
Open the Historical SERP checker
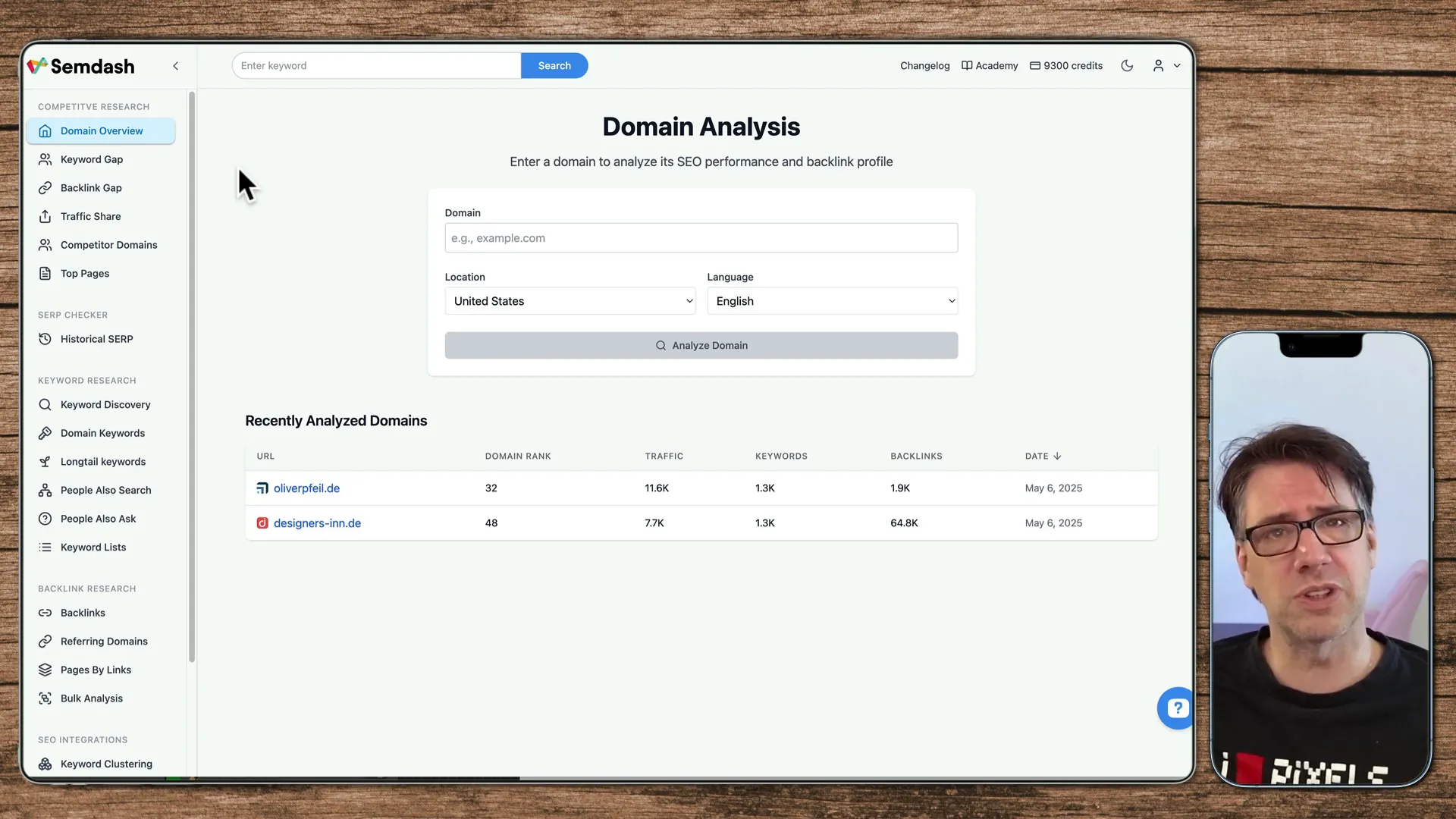[x=96, y=339]
